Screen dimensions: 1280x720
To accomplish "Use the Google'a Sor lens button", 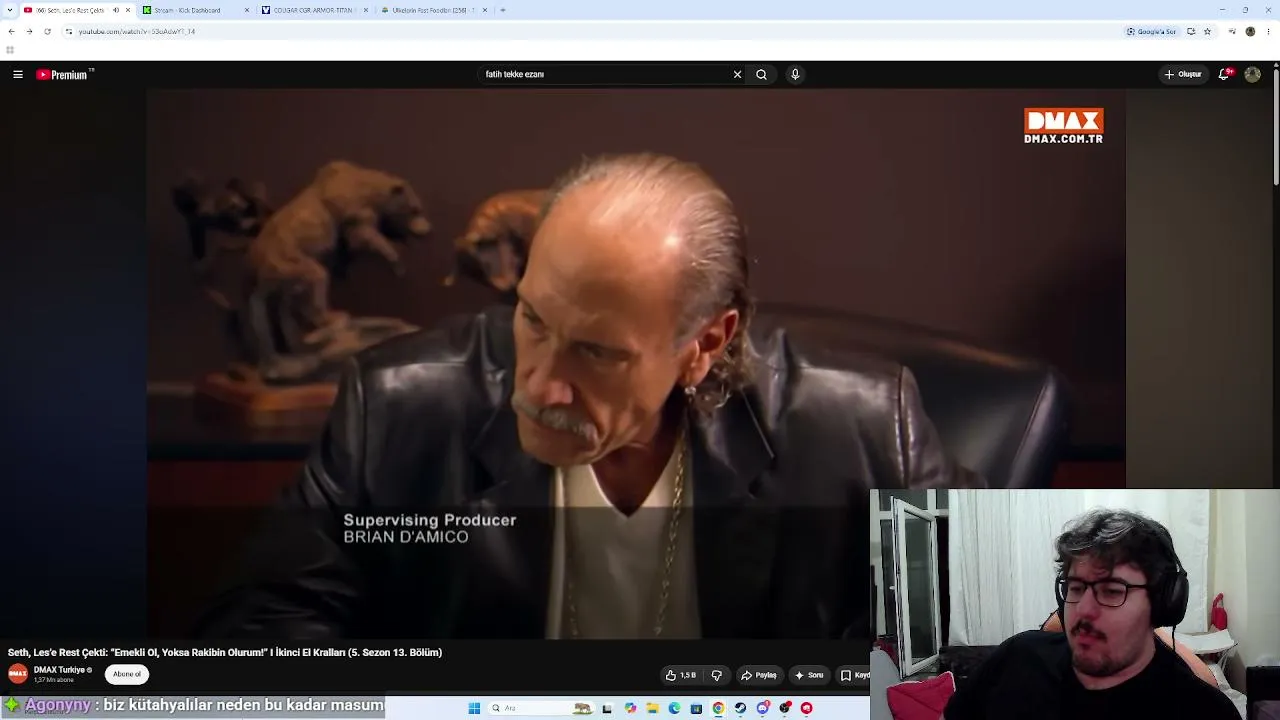I will pos(1152,31).
